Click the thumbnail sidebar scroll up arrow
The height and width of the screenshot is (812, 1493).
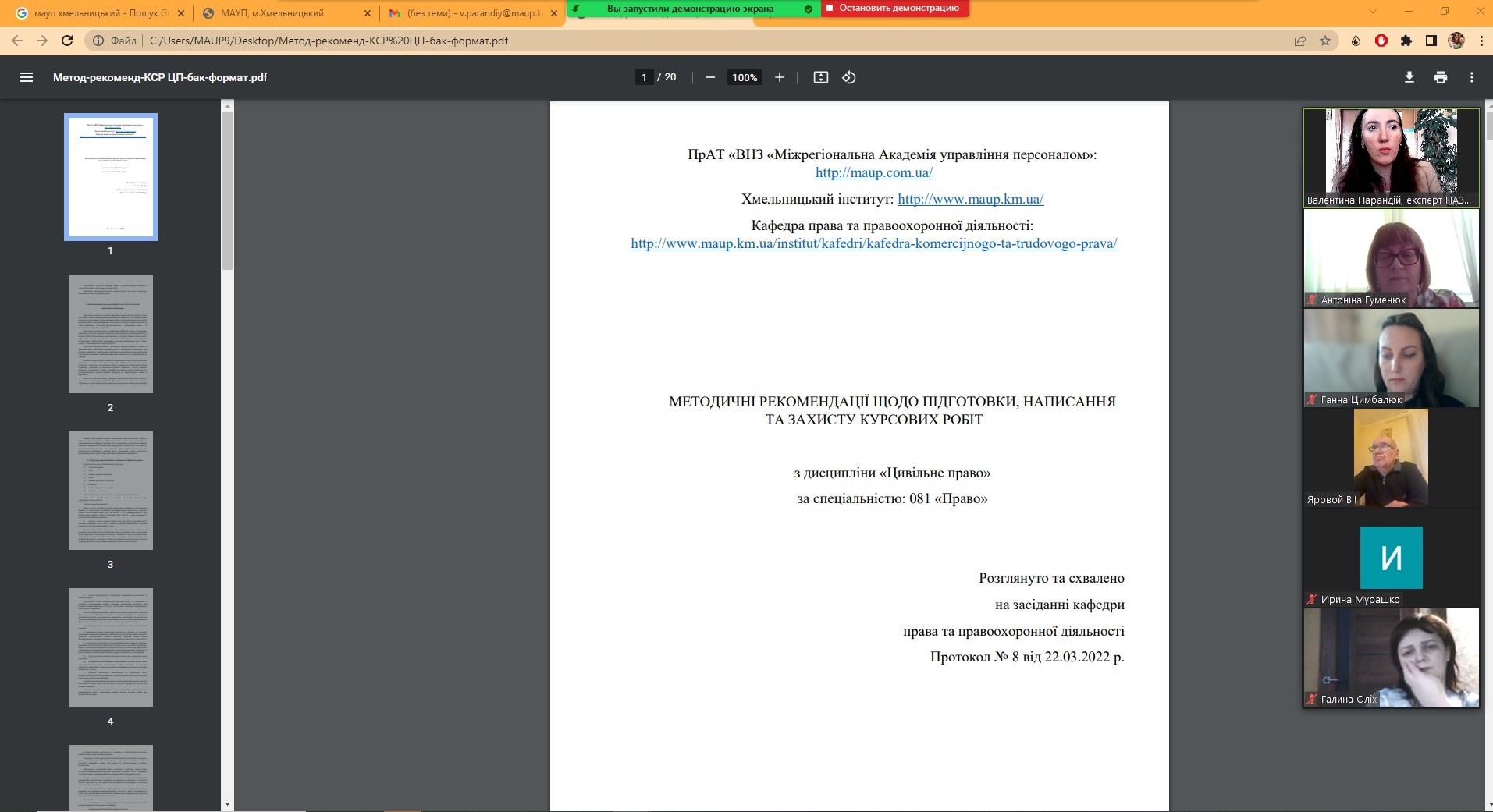[x=228, y=105]
